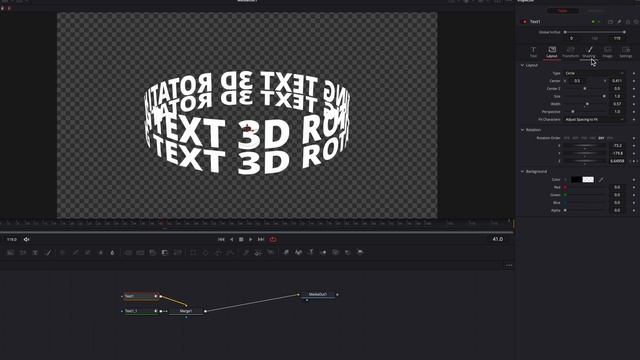Screen dimensions: 640x360
Task: Add a pRender particle node
Action: (x=270, y=253)
